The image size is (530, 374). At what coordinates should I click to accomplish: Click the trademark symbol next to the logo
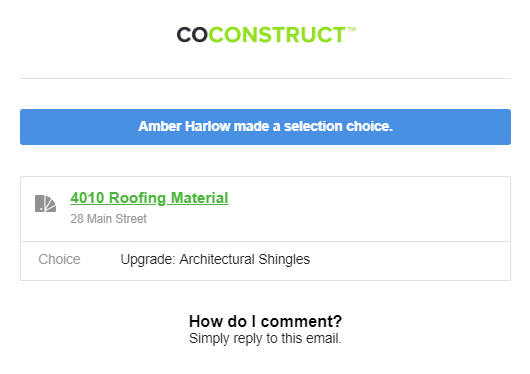click(352, 29)
